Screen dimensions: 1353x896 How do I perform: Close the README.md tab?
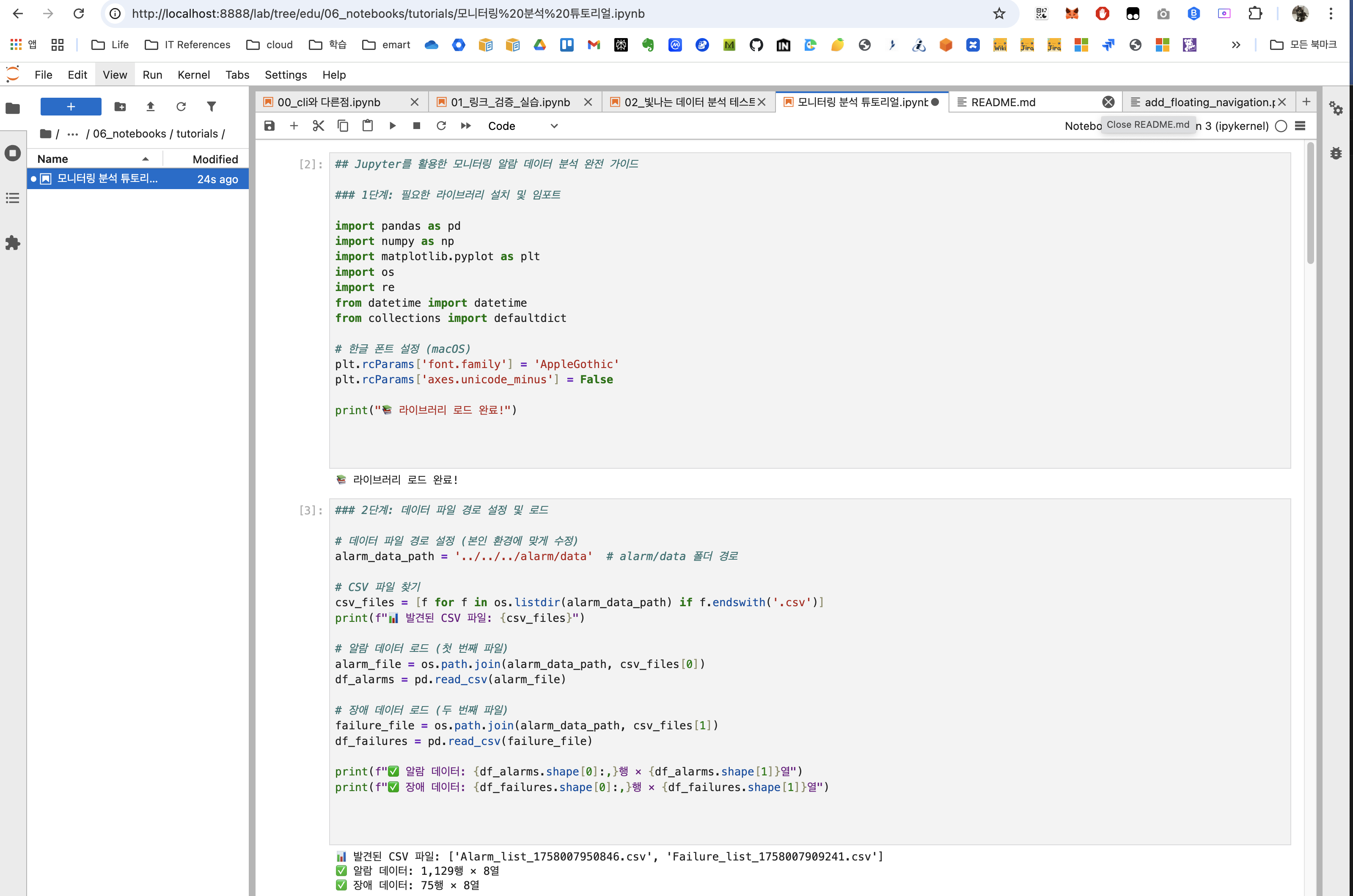coord(1108,102)
